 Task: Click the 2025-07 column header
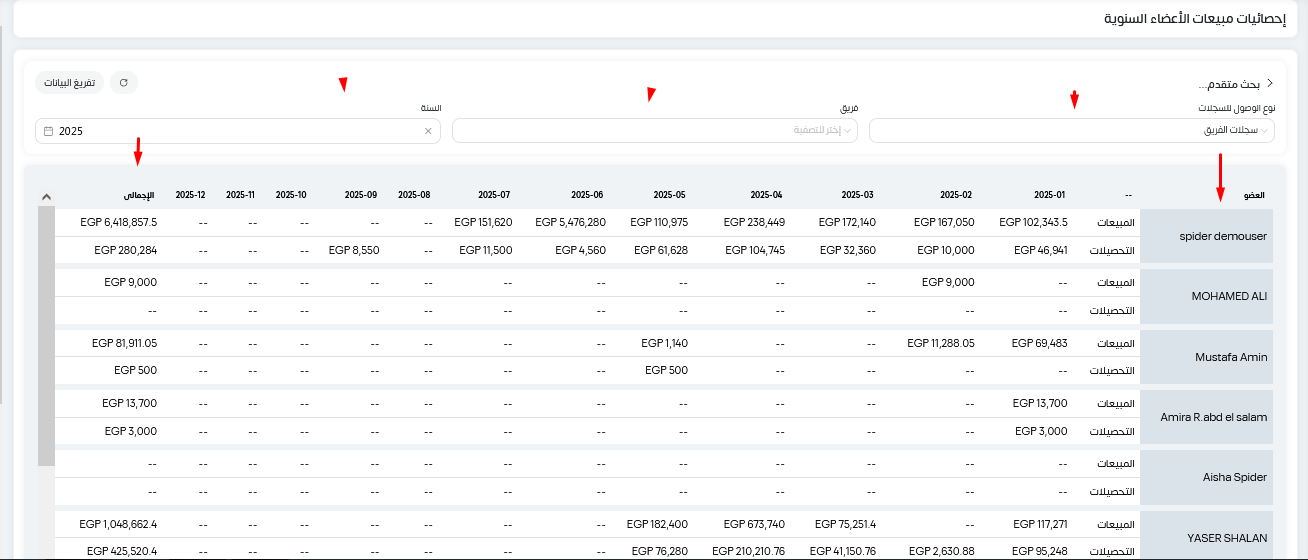click(x=495, y=195)
